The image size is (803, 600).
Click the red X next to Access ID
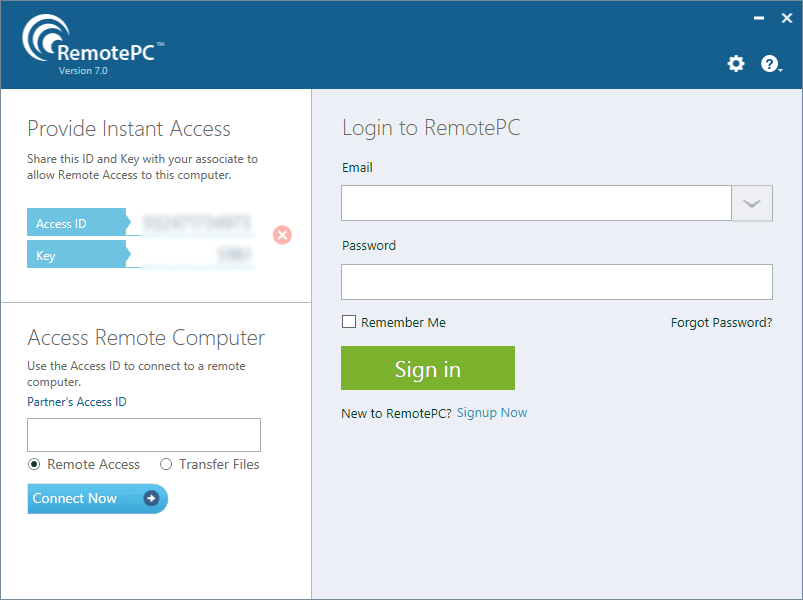point(282,235)
